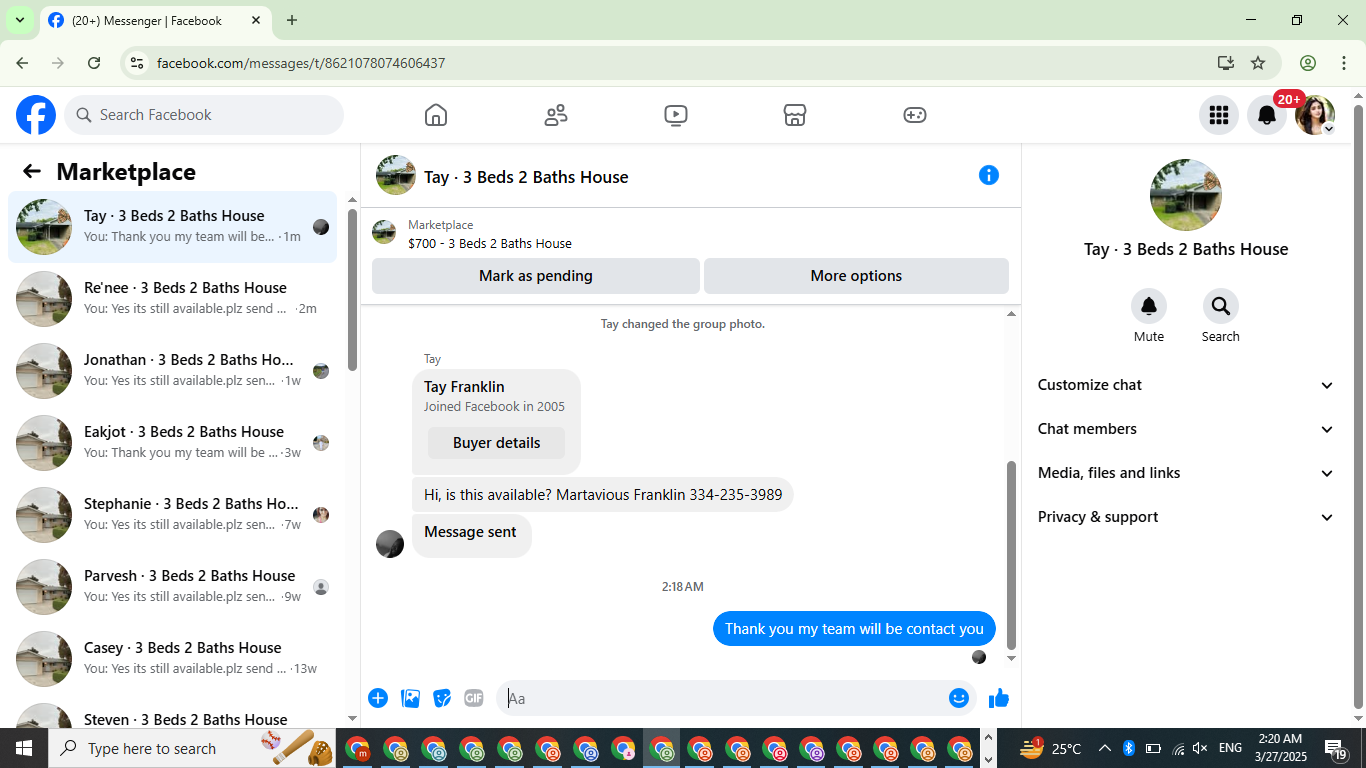Click the Windows taskbar search box
Image resolution: width=1366 pixels, height=768 pixels.
(x=194, y=748)
